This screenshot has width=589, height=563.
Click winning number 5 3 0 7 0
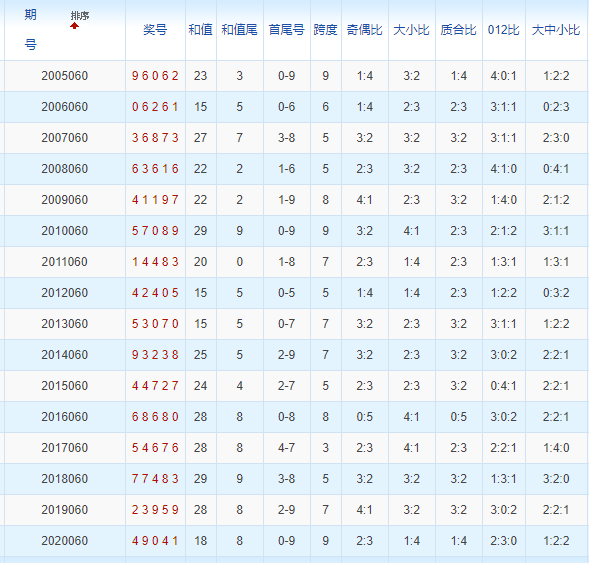(155, 324)
